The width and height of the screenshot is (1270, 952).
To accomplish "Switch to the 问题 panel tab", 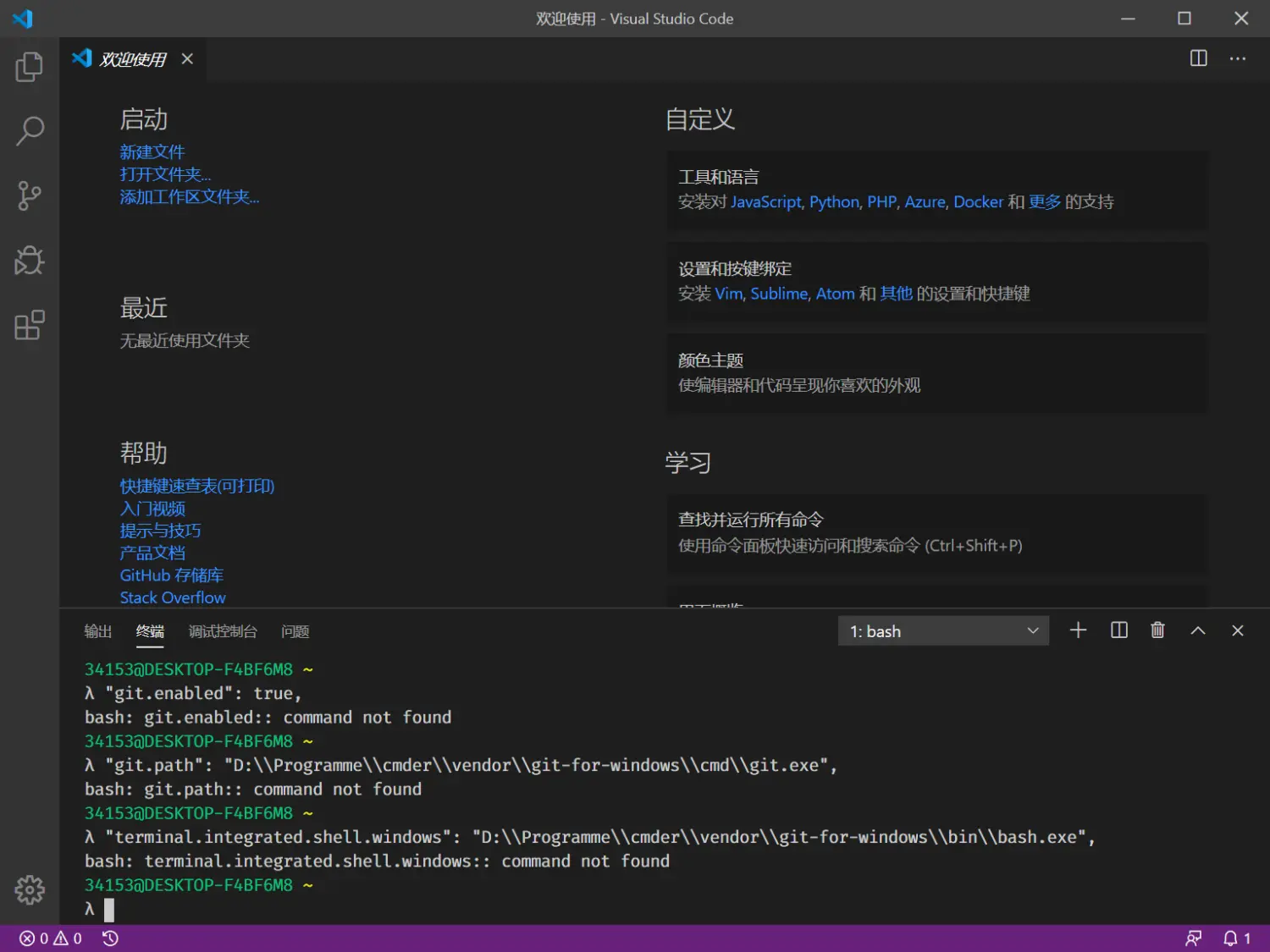I will (295, 631).
